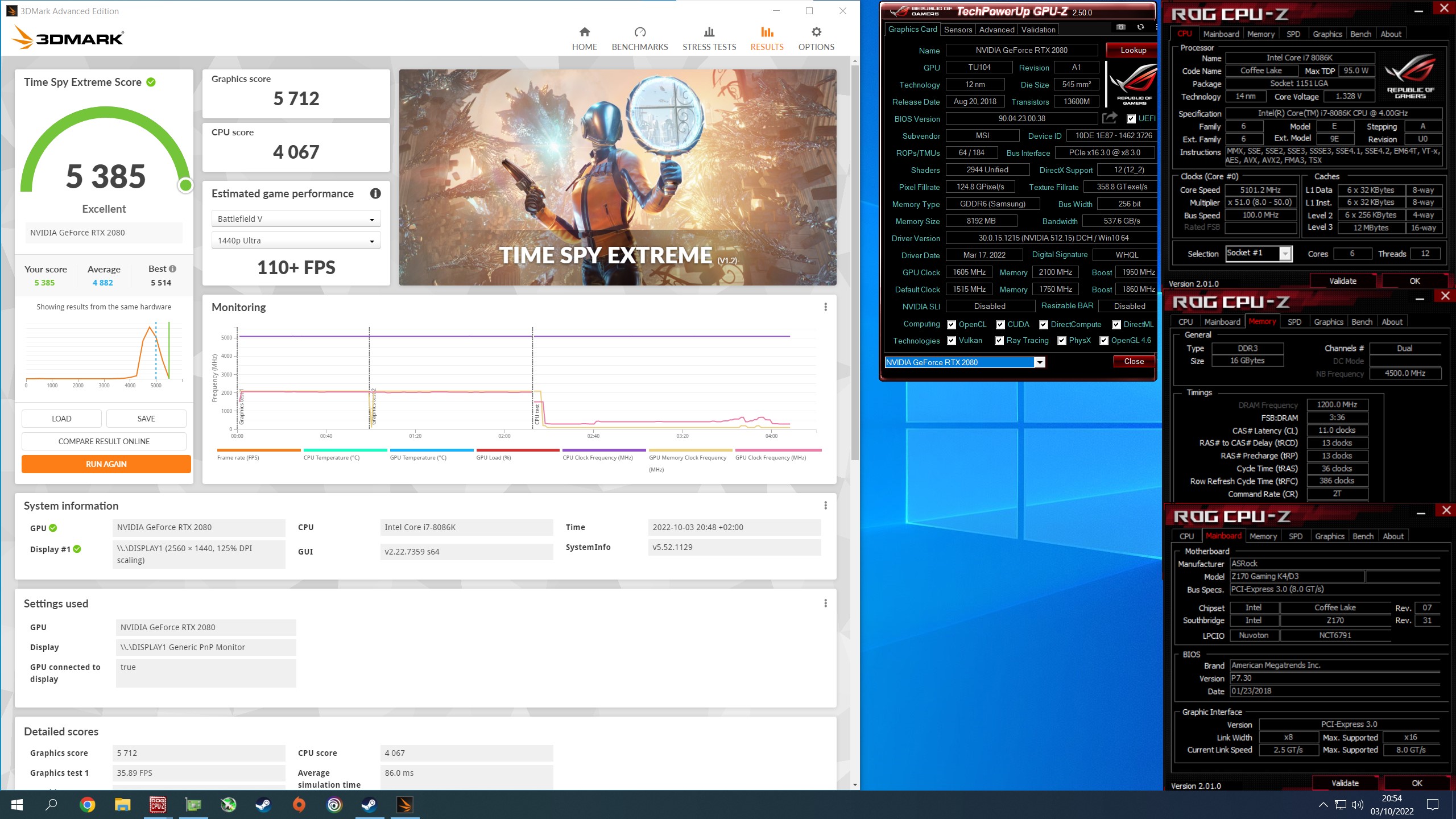
Task: Open the Battlefield V game dropdown
Action: tap(296, 219)
